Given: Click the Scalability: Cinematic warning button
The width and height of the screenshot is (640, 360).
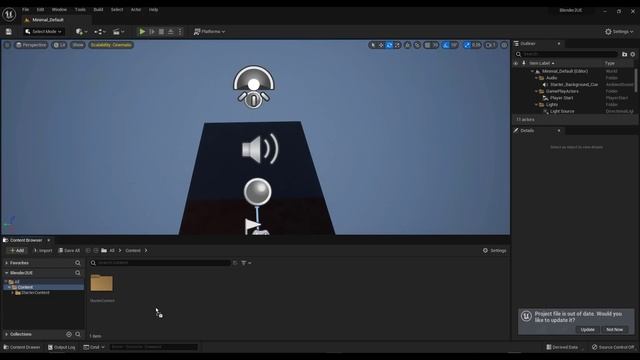Looking at the screenshot, I should tap(111, 45).
